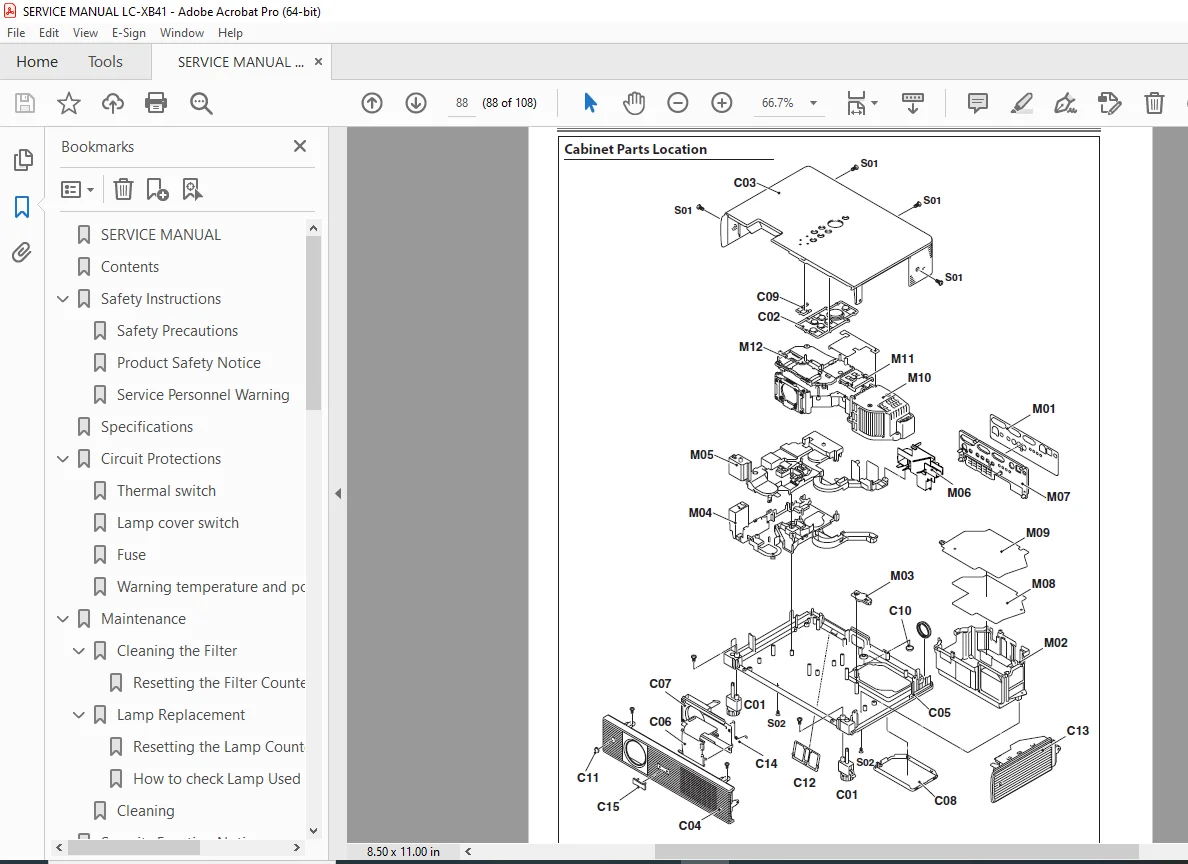The image size is (1188, 864).
Task: Delete the selected bookmark icon
Action: [x=123, y=189]
